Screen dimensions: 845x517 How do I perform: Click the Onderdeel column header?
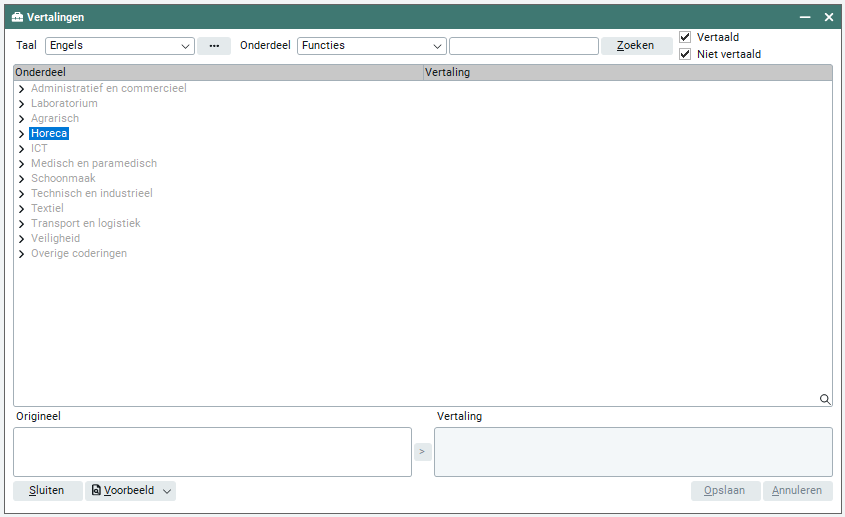[218, 73]
